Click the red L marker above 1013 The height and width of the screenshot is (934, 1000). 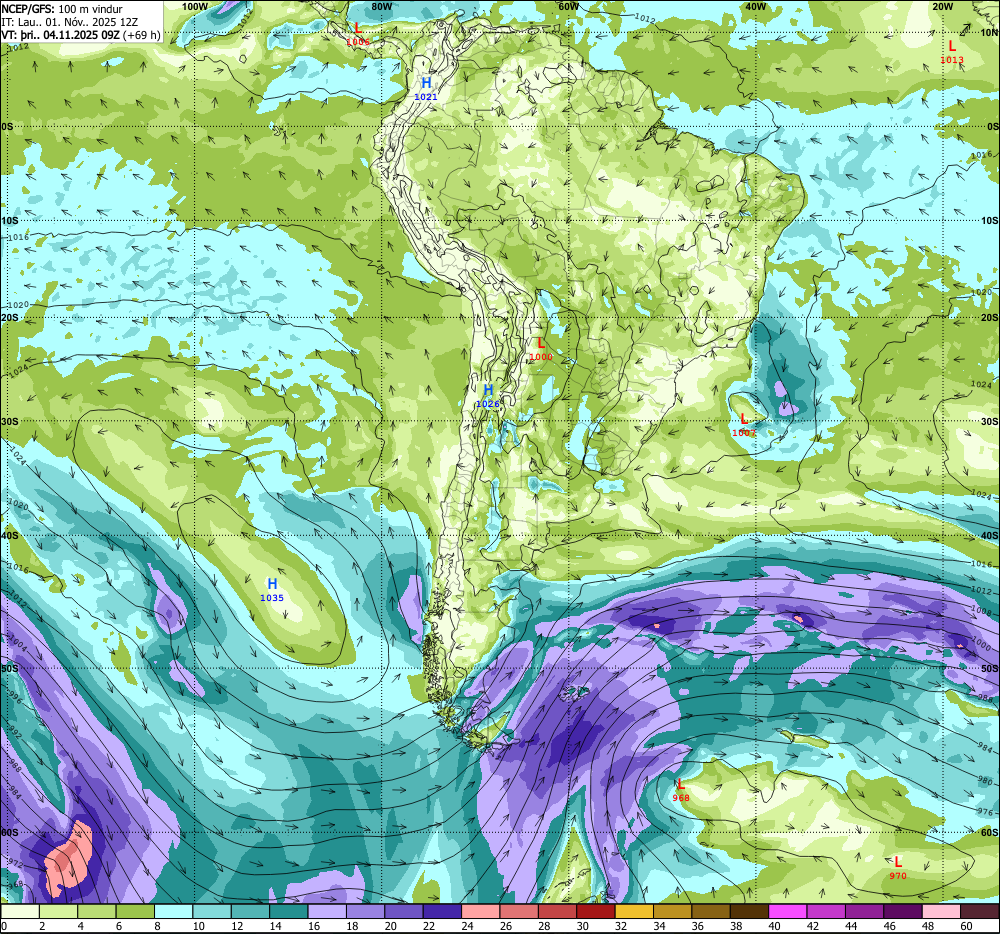point(952,46)
